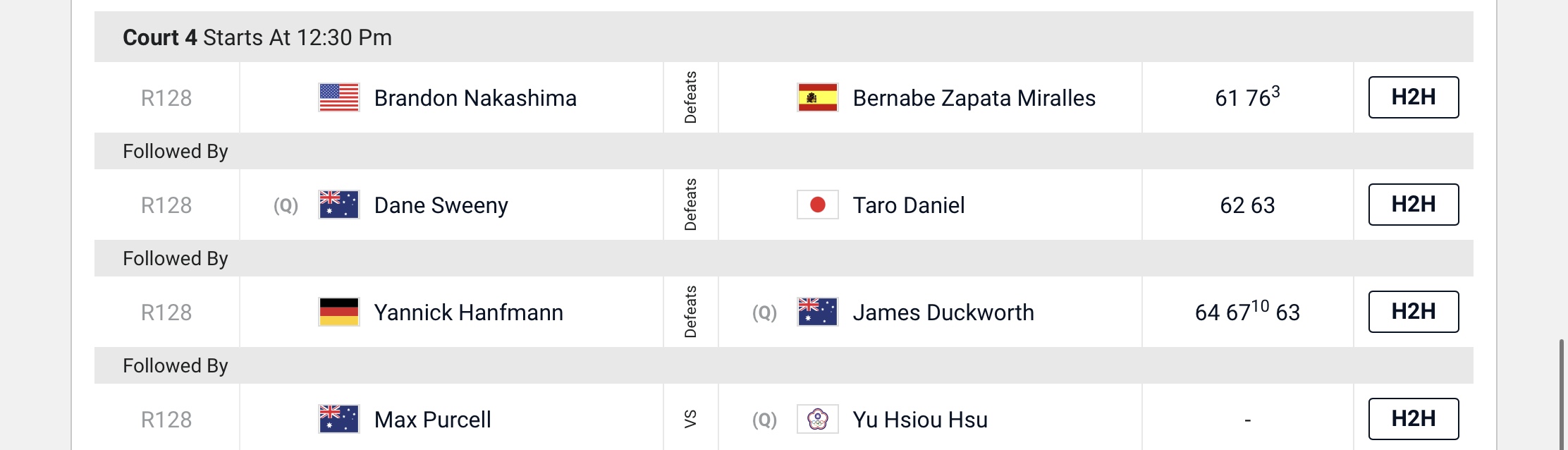The height and width of the screenshot is (450, 1568).
Task: Go to James Duckworth's profile
Action: (943, 312)
